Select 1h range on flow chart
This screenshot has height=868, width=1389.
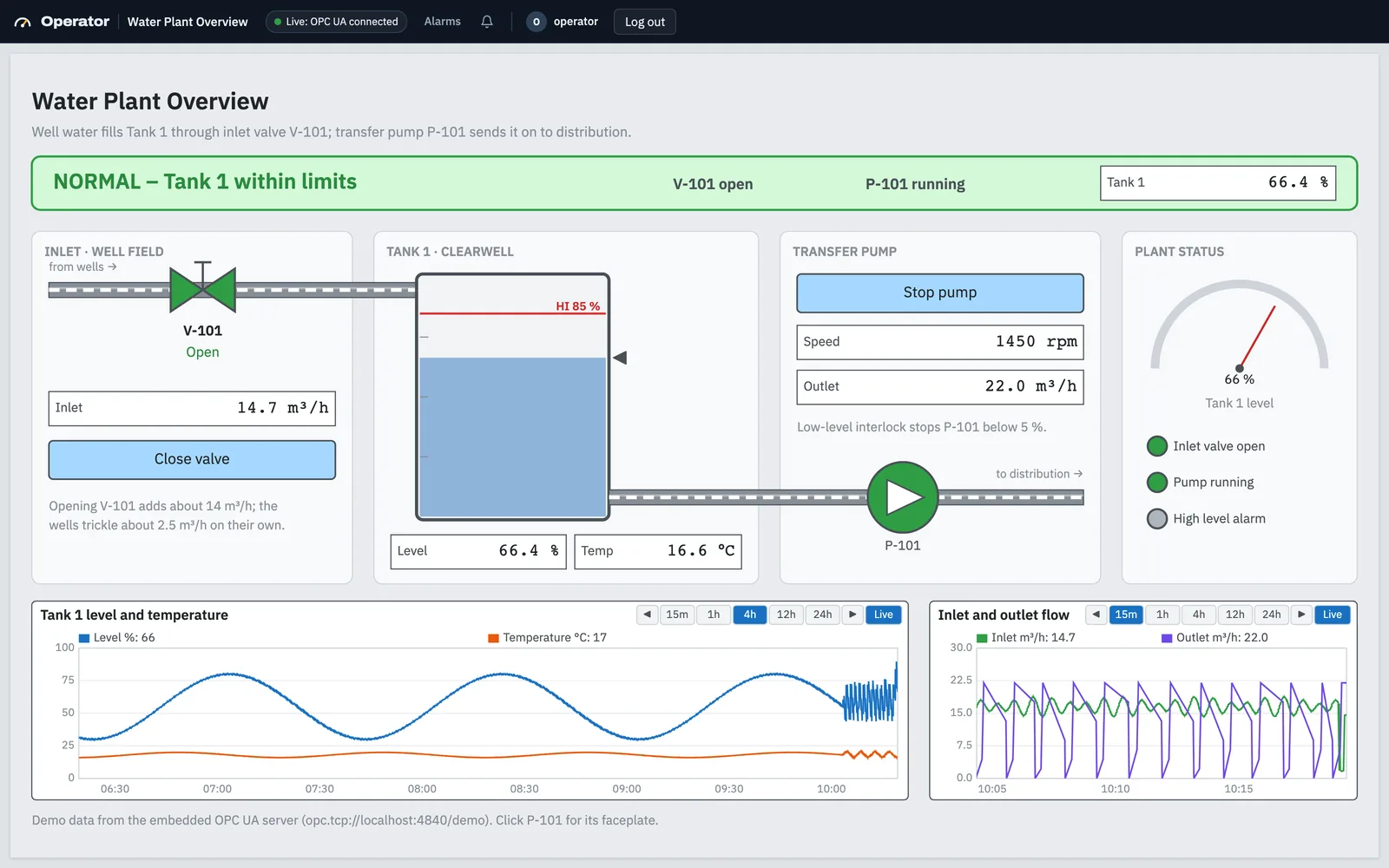1162,615
